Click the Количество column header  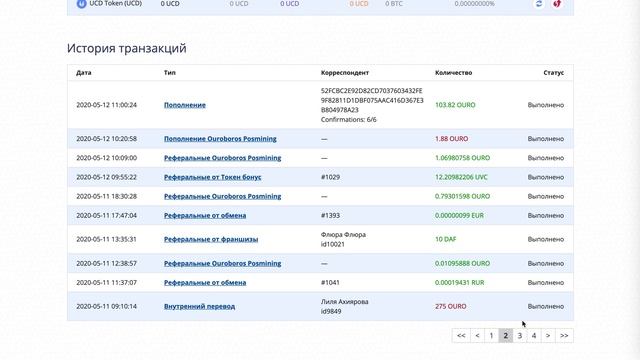click(x=453, y=73)
